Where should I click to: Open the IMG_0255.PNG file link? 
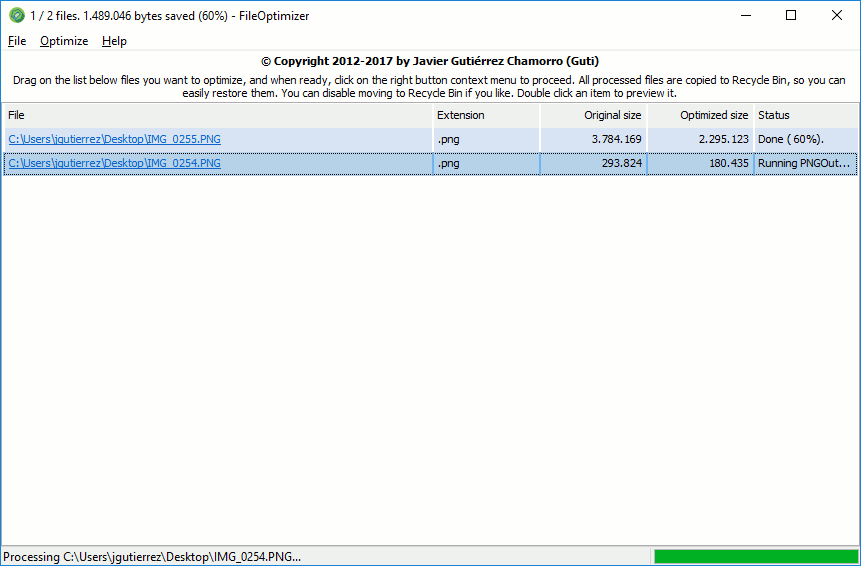[x=115, y=139]
